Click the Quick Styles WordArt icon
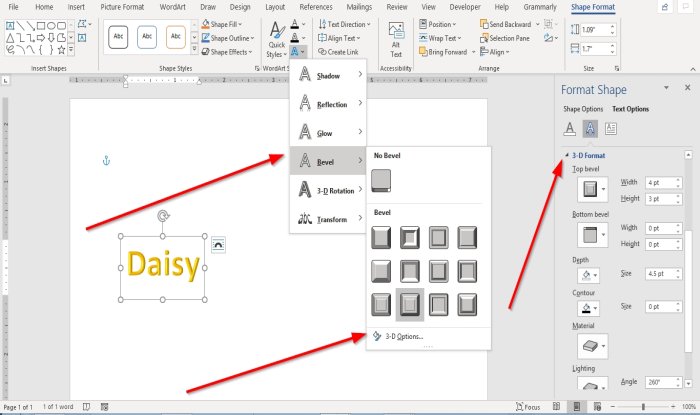700x415 pixels. (277, 40)
